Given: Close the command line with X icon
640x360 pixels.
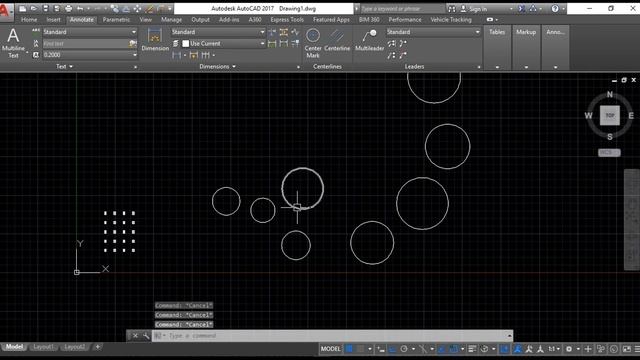Looking at the screenshot, I should click(x=135, y=336).
